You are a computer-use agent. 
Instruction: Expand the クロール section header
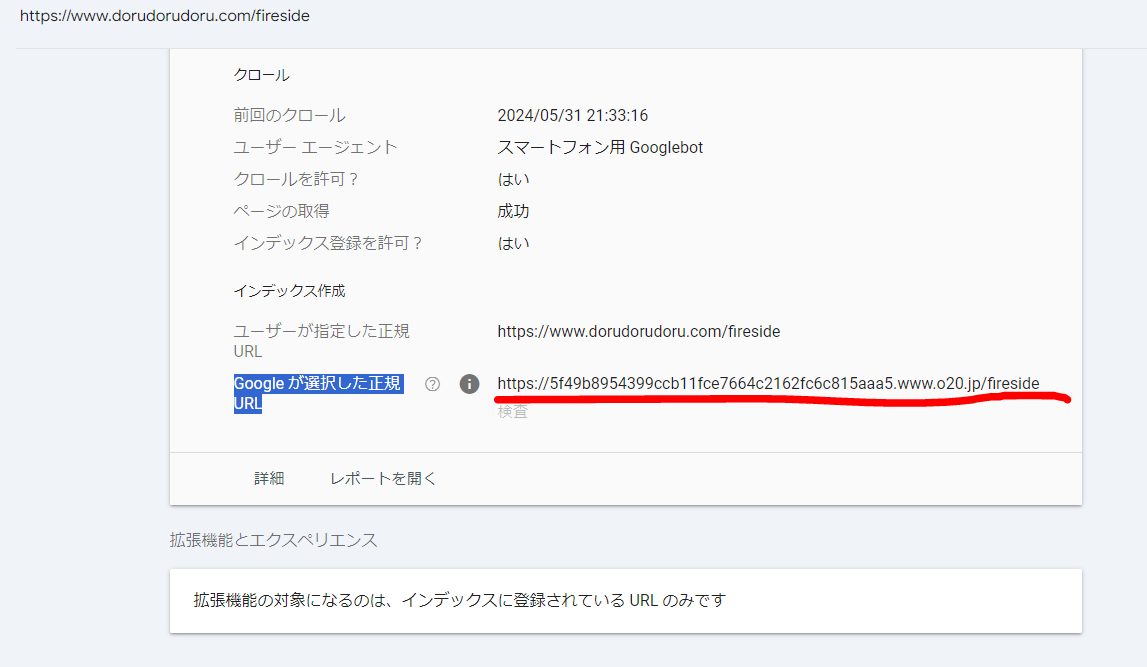[x=261, y=73]
